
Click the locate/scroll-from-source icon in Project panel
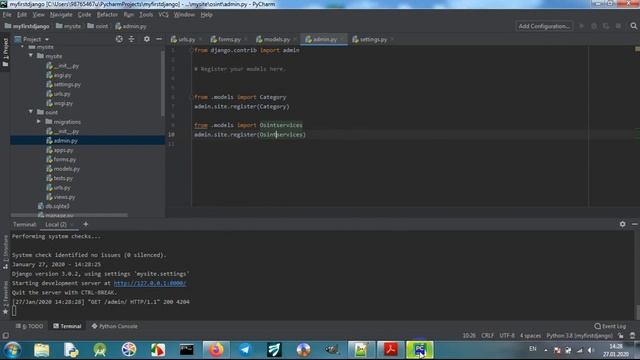coord(119,39)
